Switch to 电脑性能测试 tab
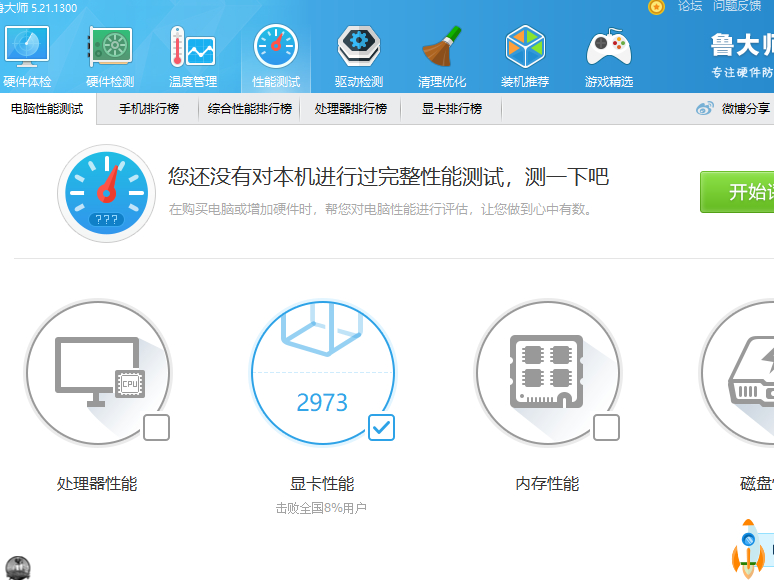774x580 pixels. pyautogui.click(x=47, y=109)
